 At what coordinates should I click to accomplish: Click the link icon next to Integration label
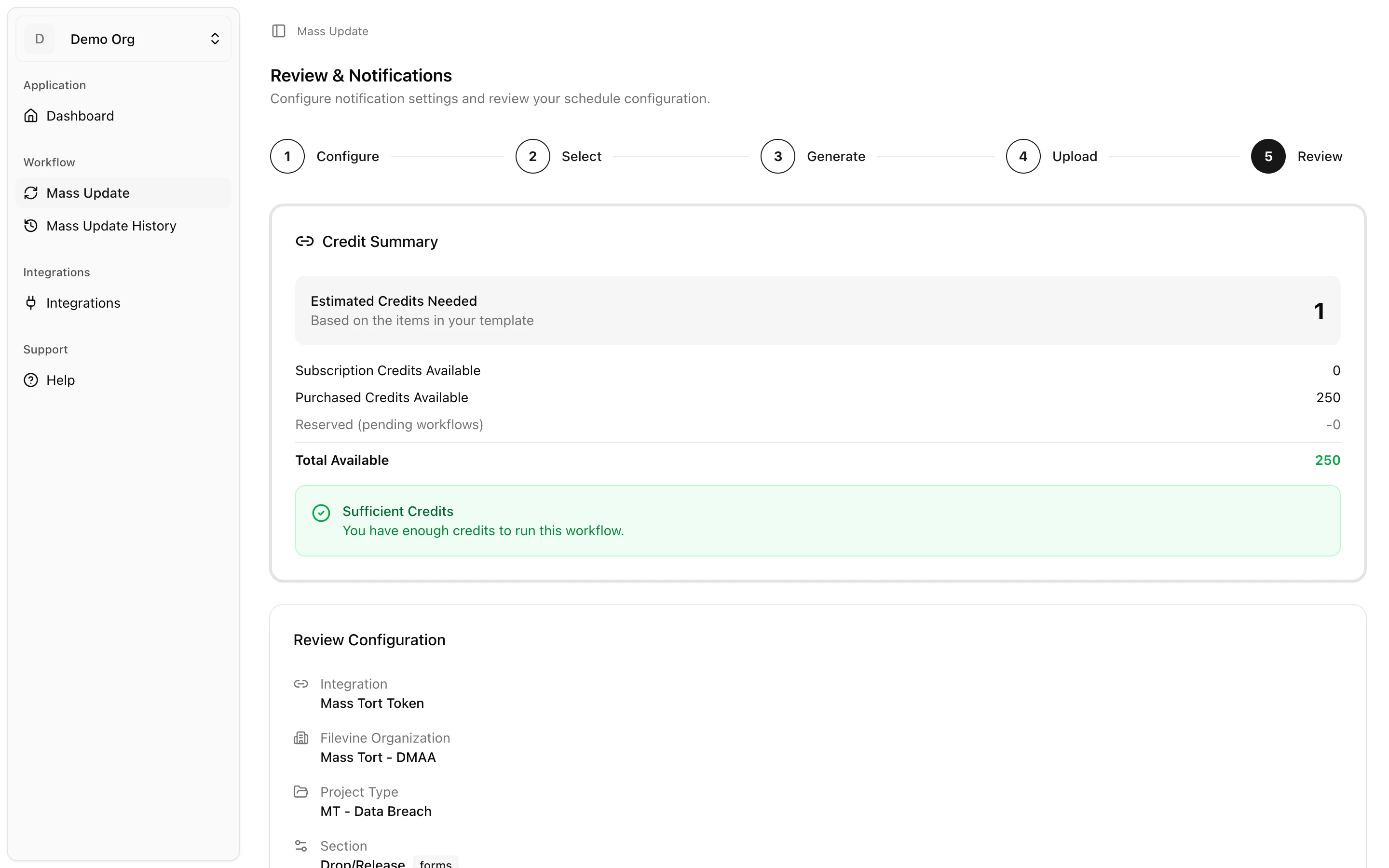point(301,684)
